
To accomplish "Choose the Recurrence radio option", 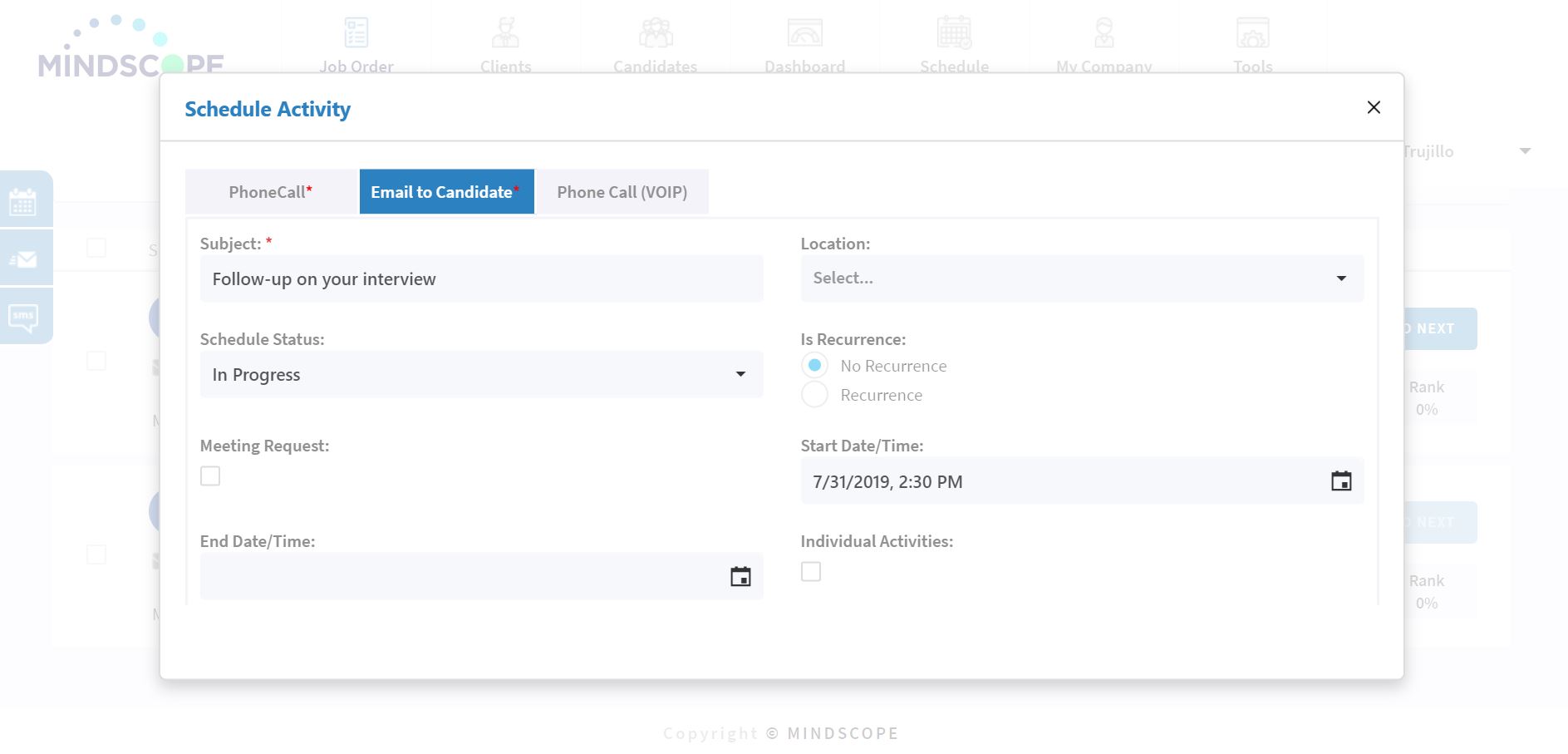I will pos(814,395).
